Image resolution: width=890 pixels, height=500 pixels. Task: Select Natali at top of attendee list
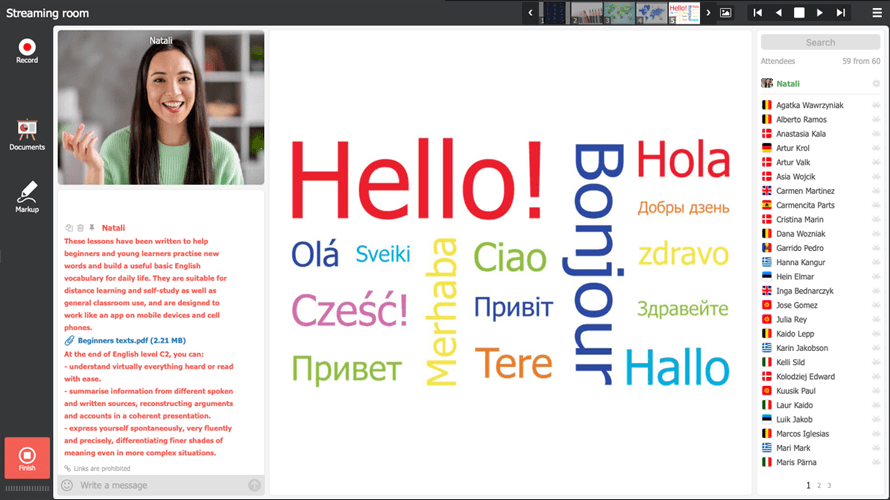pyautogui.click(x=788, y=83)
